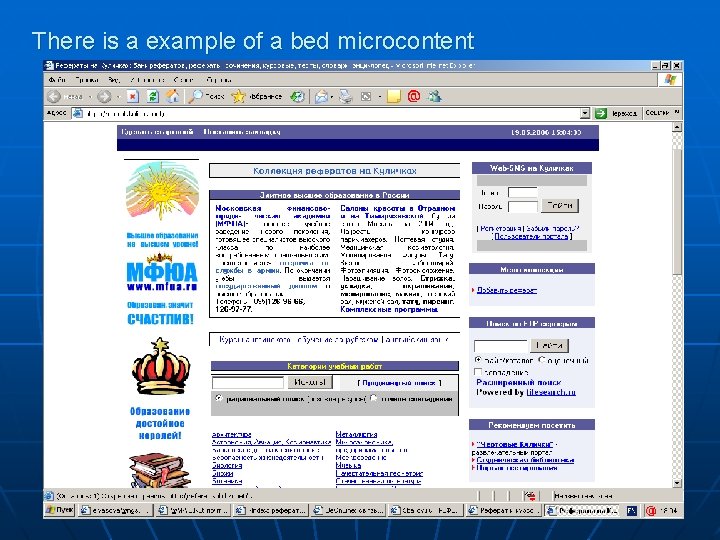
Task: Click the green Go arrow next to address bar
Action: (x=601, y=113)
